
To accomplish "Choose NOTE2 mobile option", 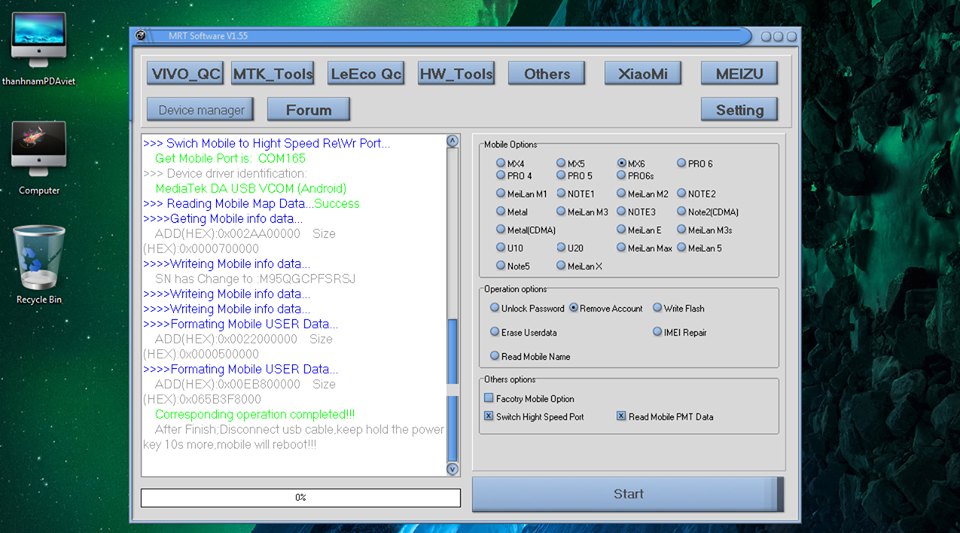I will pos(681,193).
